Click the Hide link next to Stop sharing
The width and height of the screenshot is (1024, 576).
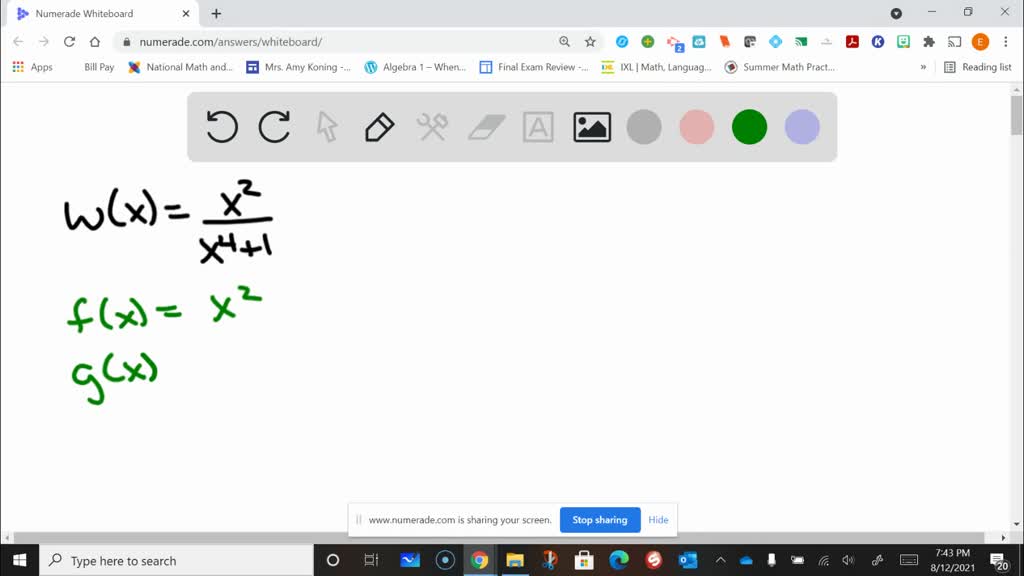[658, 520]
